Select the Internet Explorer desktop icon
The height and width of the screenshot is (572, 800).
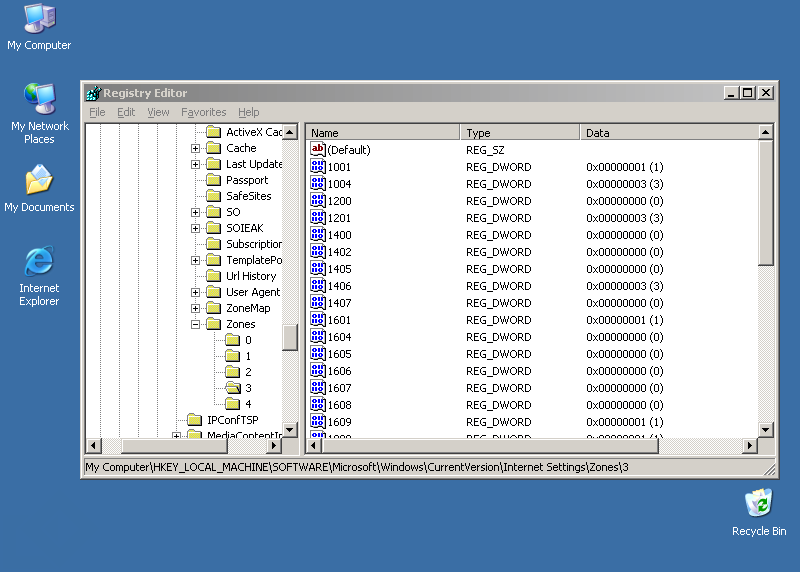click(39, 276)
